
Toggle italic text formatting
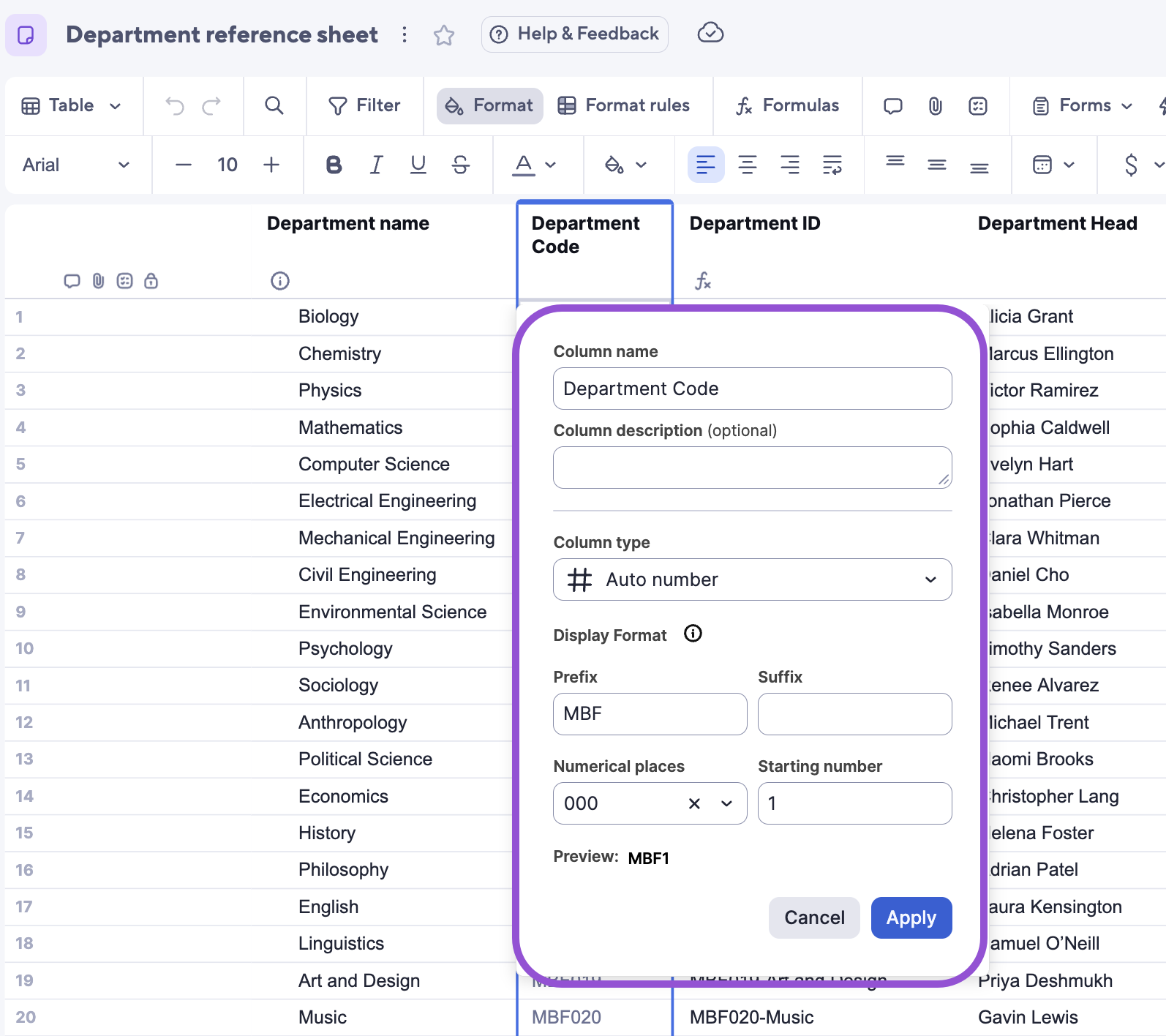tap(376, 165)
